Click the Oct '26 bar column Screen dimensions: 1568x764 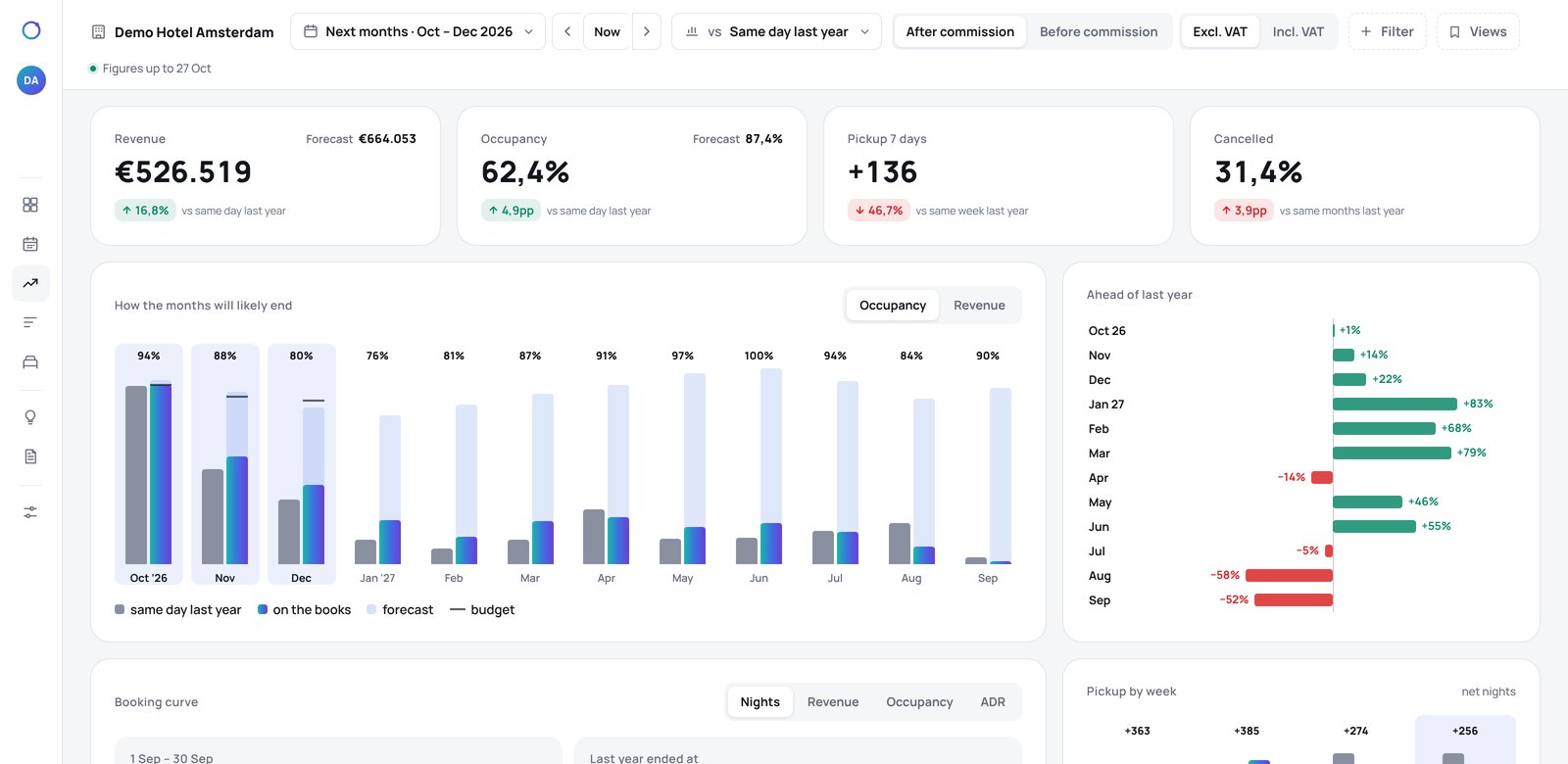(149, 463)
